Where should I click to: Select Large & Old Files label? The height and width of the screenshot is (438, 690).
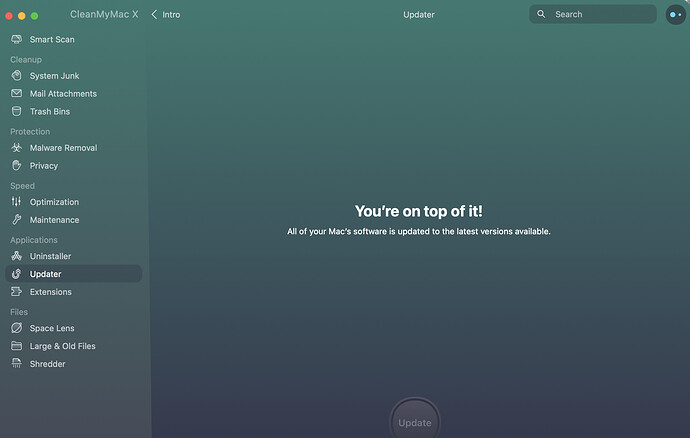(62, 346)
